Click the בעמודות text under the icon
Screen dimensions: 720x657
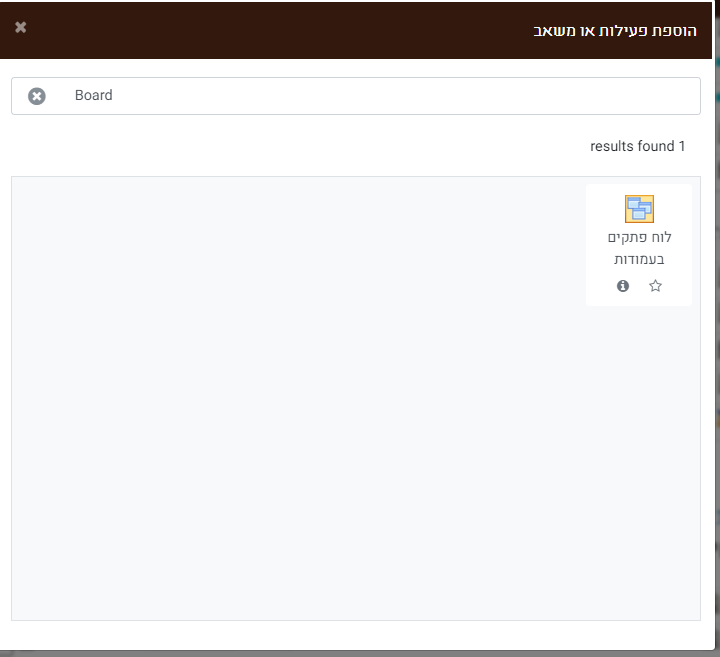pyautogui.click(x=639, y=259)
